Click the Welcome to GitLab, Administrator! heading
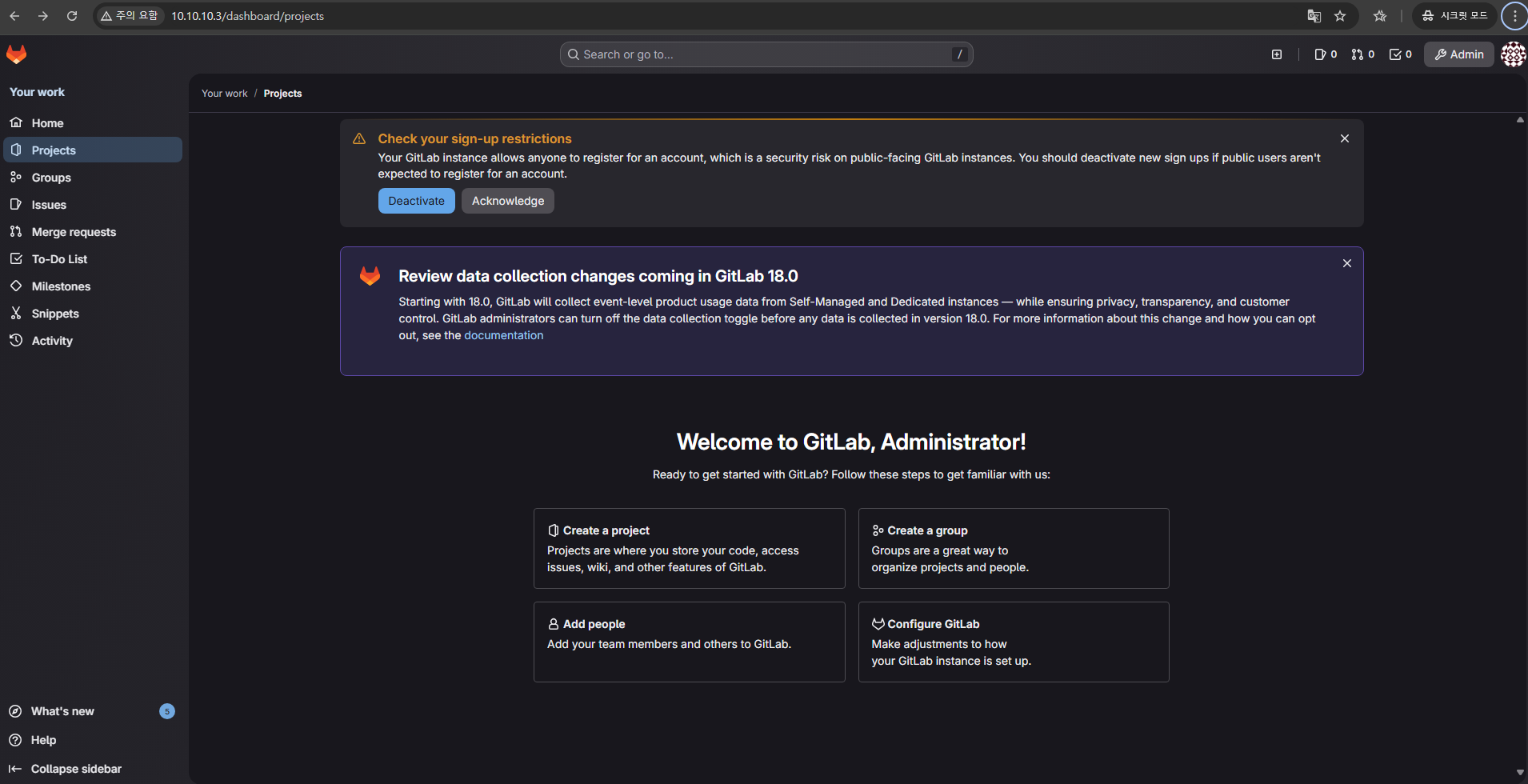The image size is (1528, 784). tap(851, 442)
